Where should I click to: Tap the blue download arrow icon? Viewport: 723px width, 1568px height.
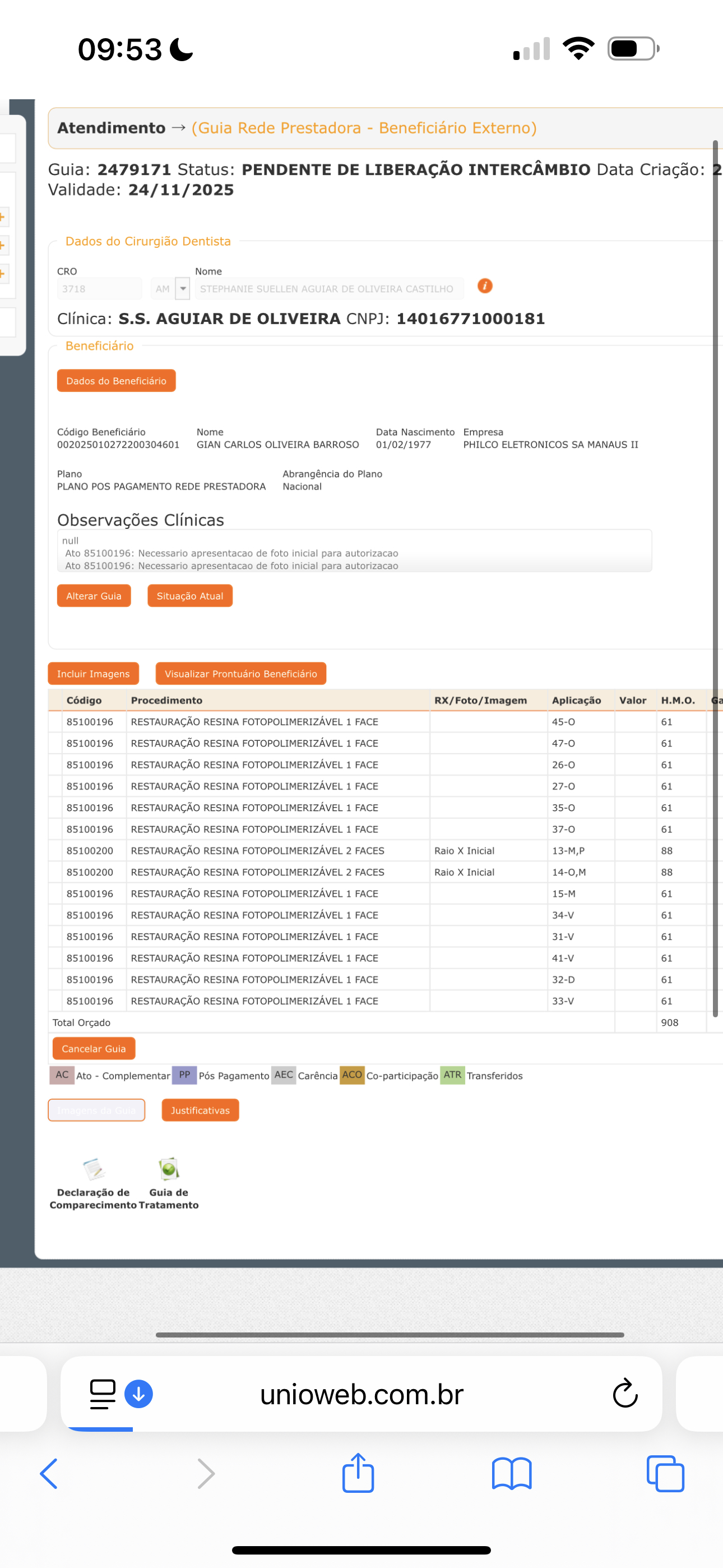point(139,1394)
